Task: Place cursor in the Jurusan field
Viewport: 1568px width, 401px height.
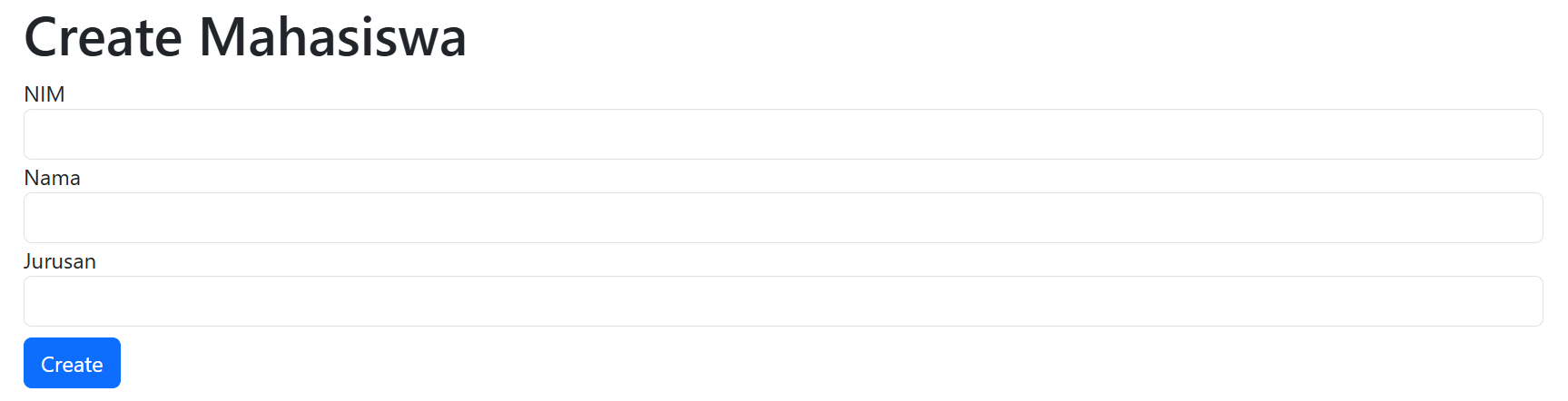Action: [783, 301]
